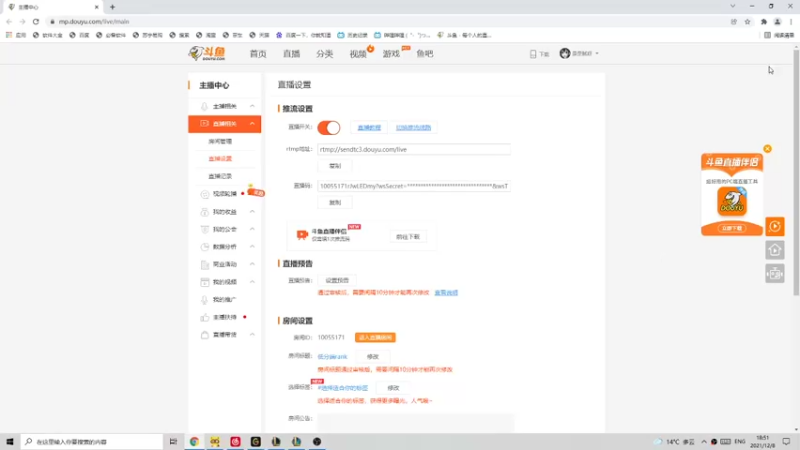The width and height of the screenshot is (800, 450).
Task: Click the 斗鱼直播伴侣 camera icon
Action: coord(302,234)
